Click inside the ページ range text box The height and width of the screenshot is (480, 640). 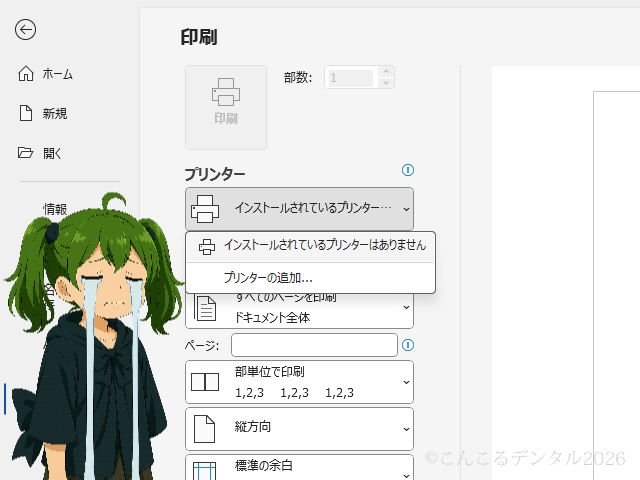pyautogui.click(x=314, y=345)
